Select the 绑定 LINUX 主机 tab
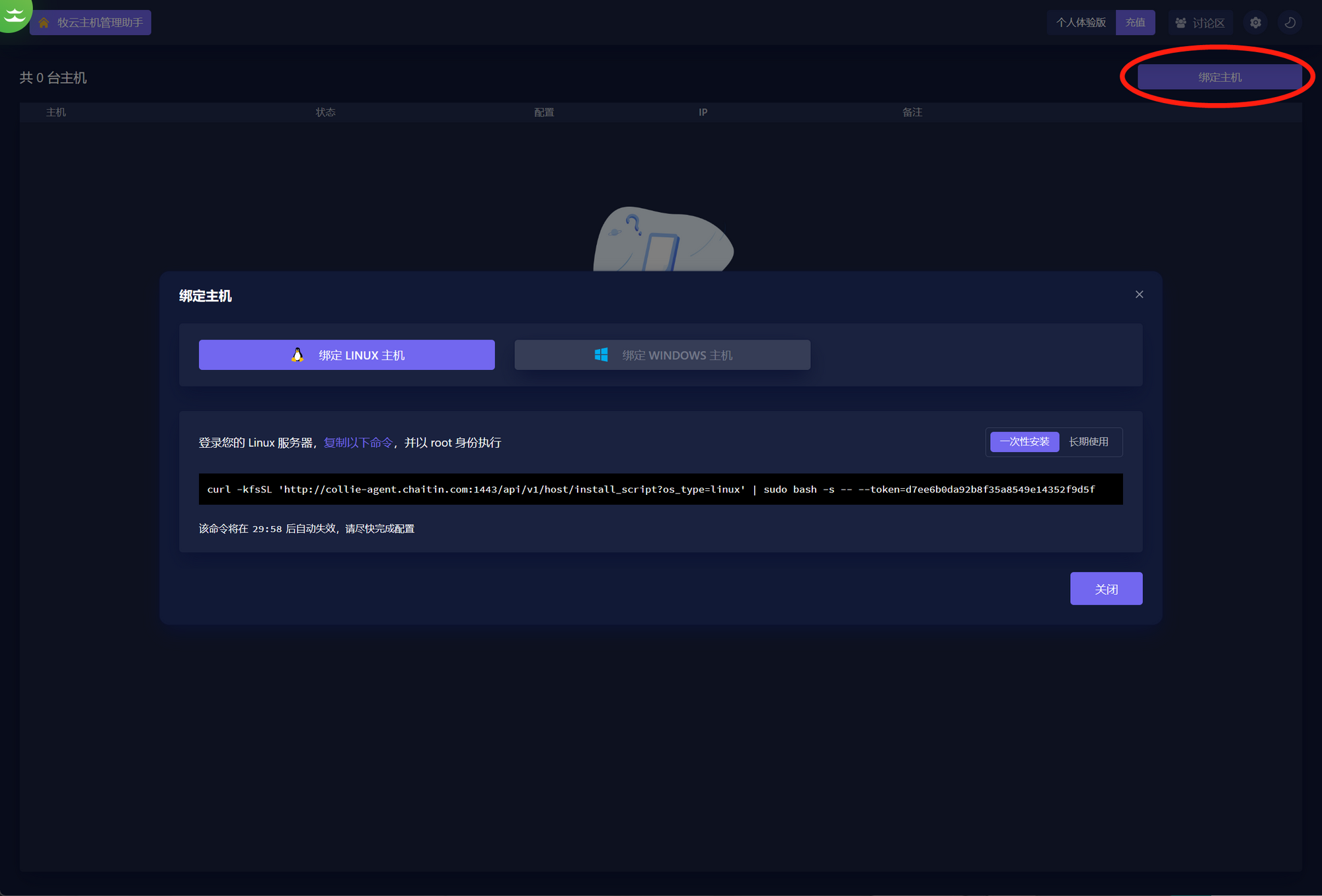The height and width of the screenshot is (896, 1322). pyautogui.click(x=346, y=355)
